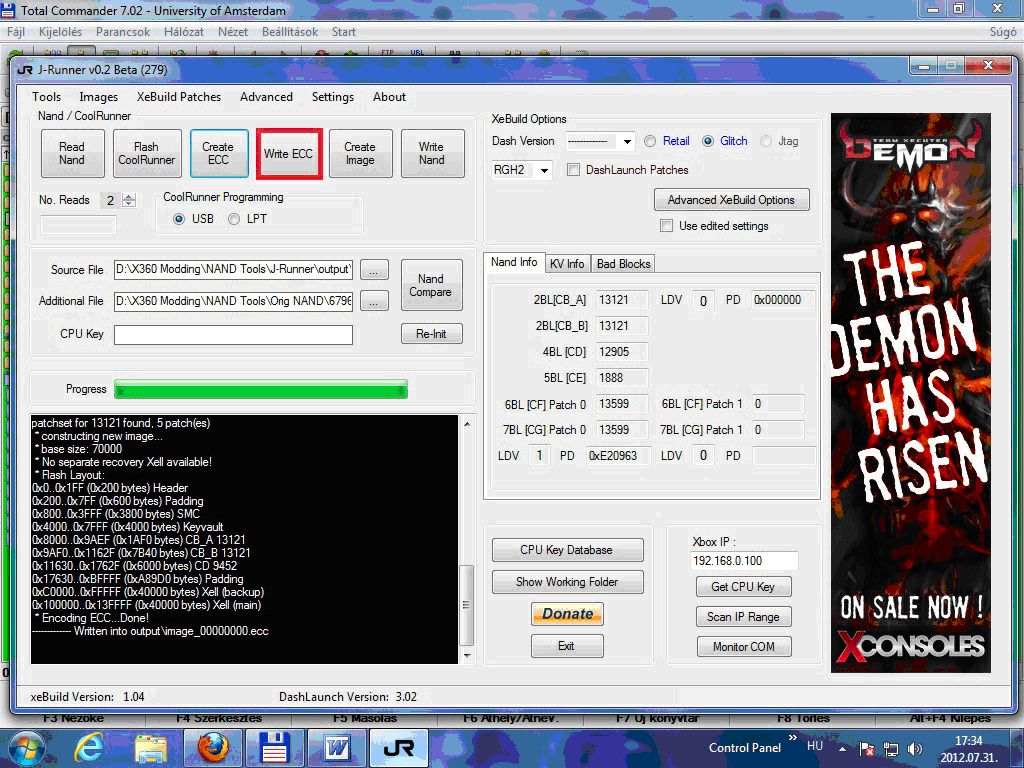Click the volume speaker tray icon

(914, 748)
